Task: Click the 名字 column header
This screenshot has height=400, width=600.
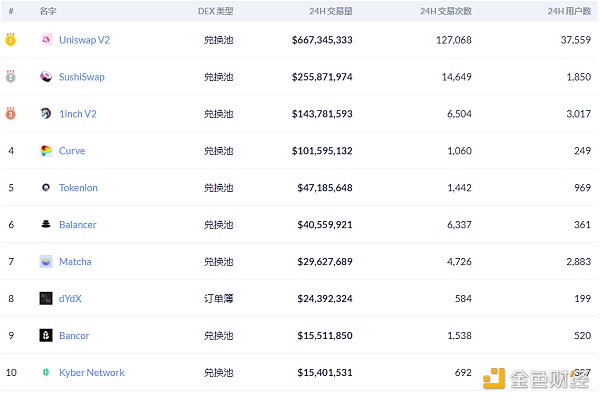Action: [x=48, y=10]
